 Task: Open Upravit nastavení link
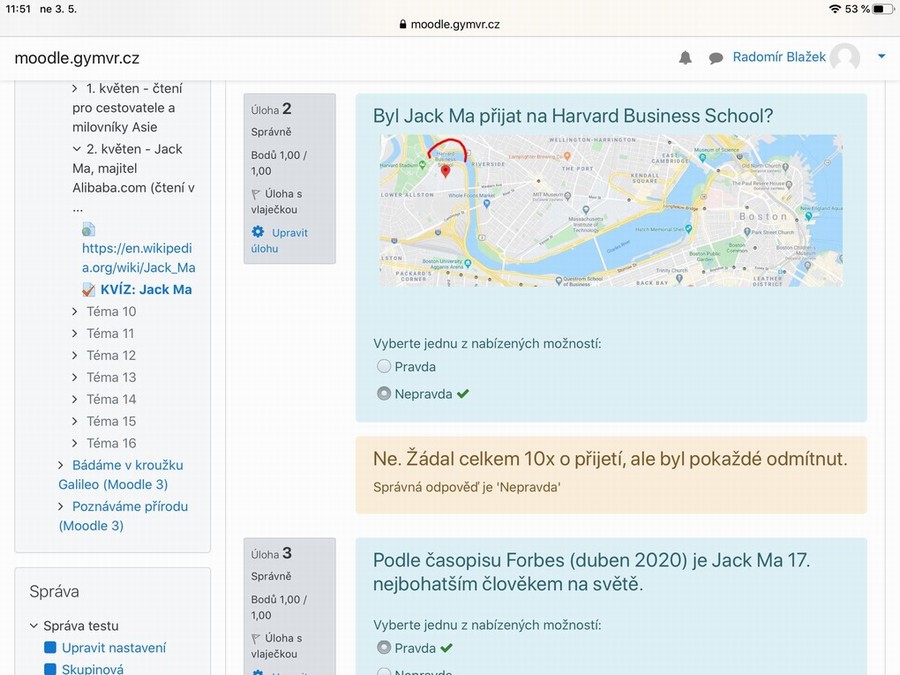pos(114,648)
